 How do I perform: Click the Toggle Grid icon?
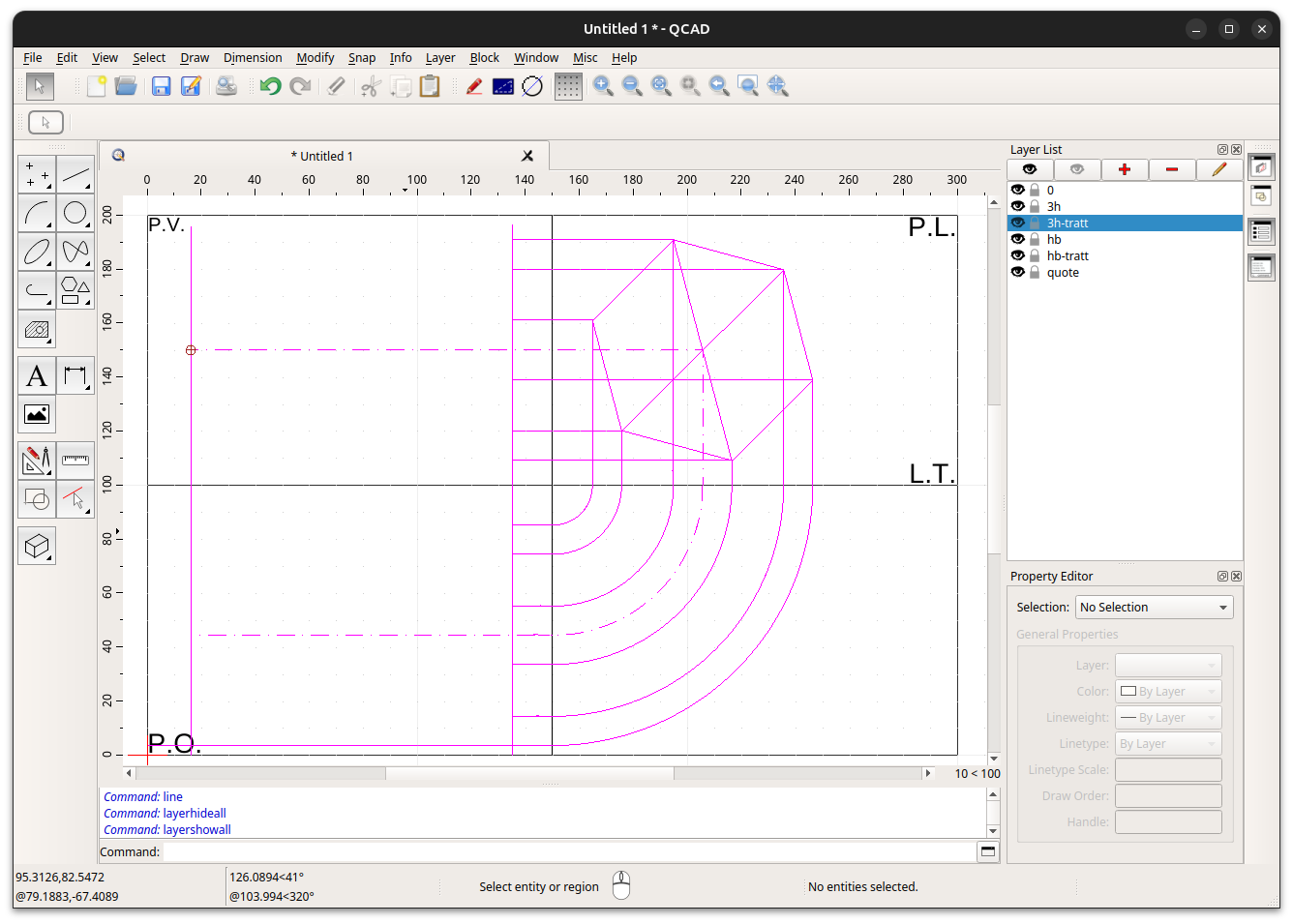(x=568, y=87)
